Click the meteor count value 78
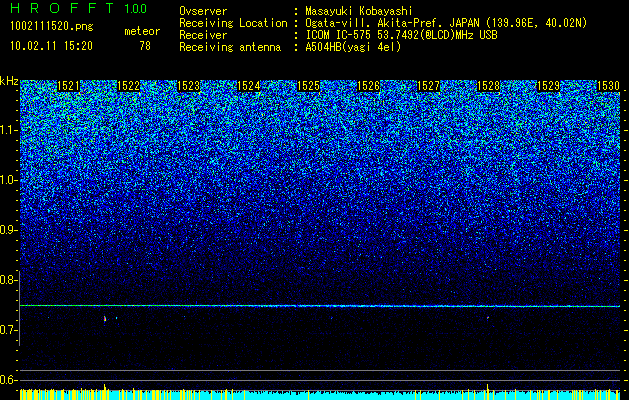The height and width of the screenshot is (400, 629). click(145, 46)
